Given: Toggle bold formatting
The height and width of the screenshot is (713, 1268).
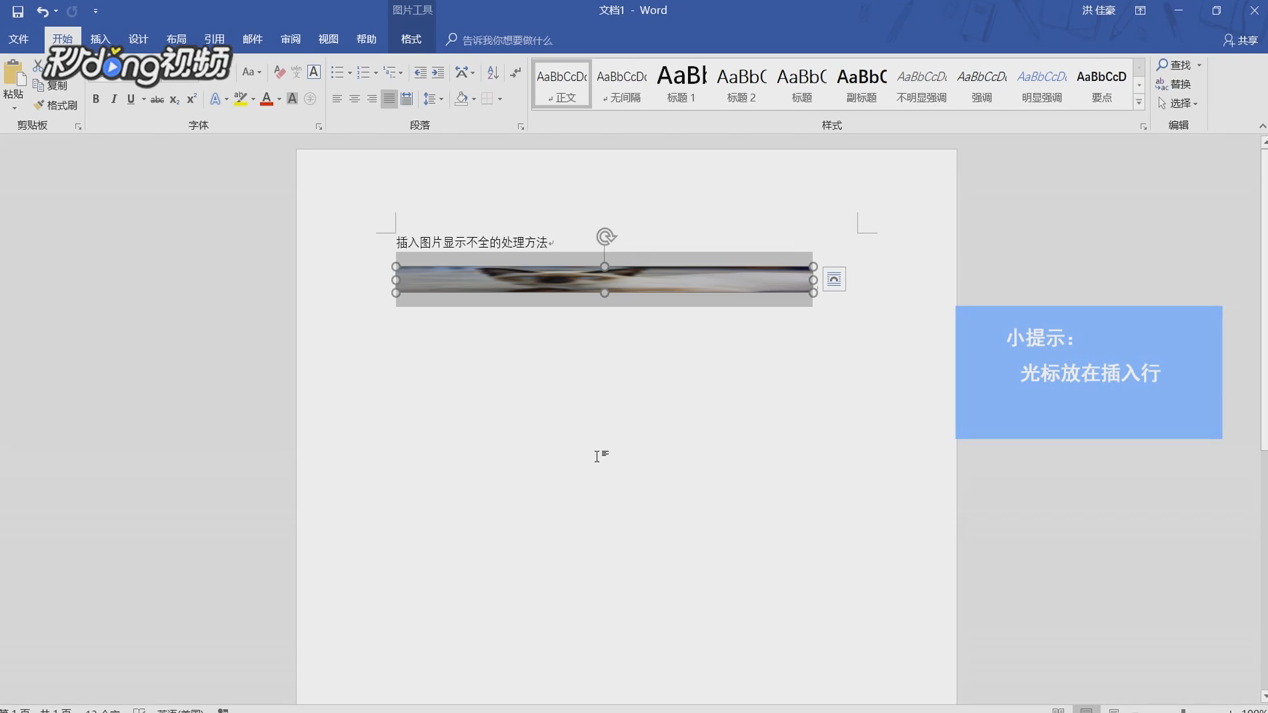Looking at the screenshot, I should tap(96, 98).
